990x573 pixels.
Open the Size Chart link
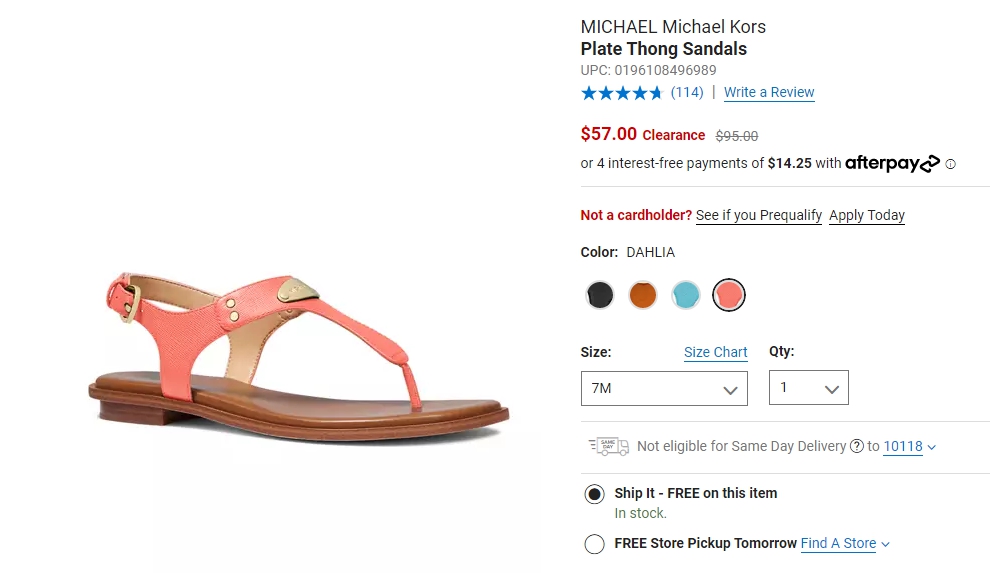(x=715, y=352)
